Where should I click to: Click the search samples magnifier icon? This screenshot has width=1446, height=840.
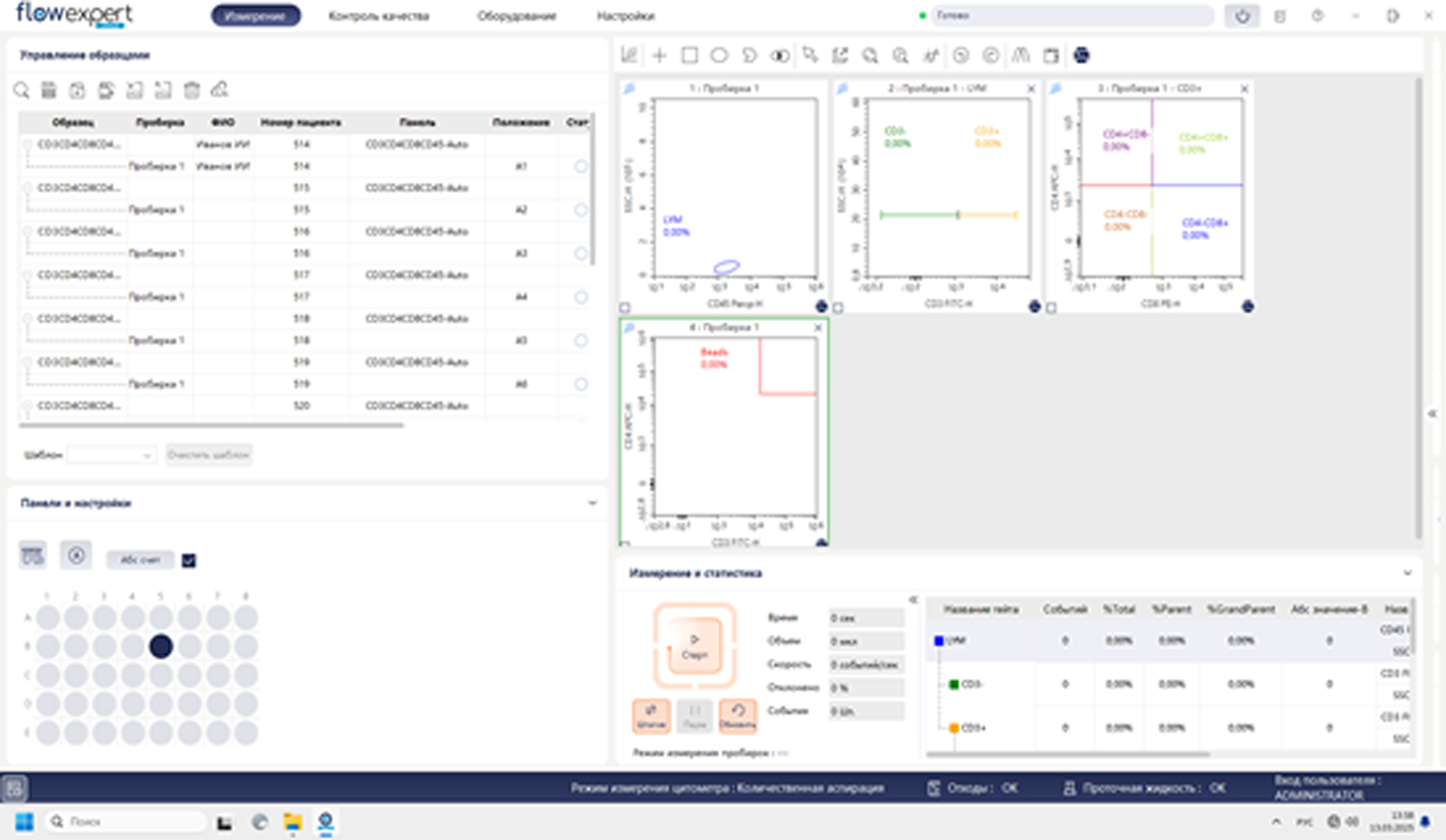click(22, 90)
